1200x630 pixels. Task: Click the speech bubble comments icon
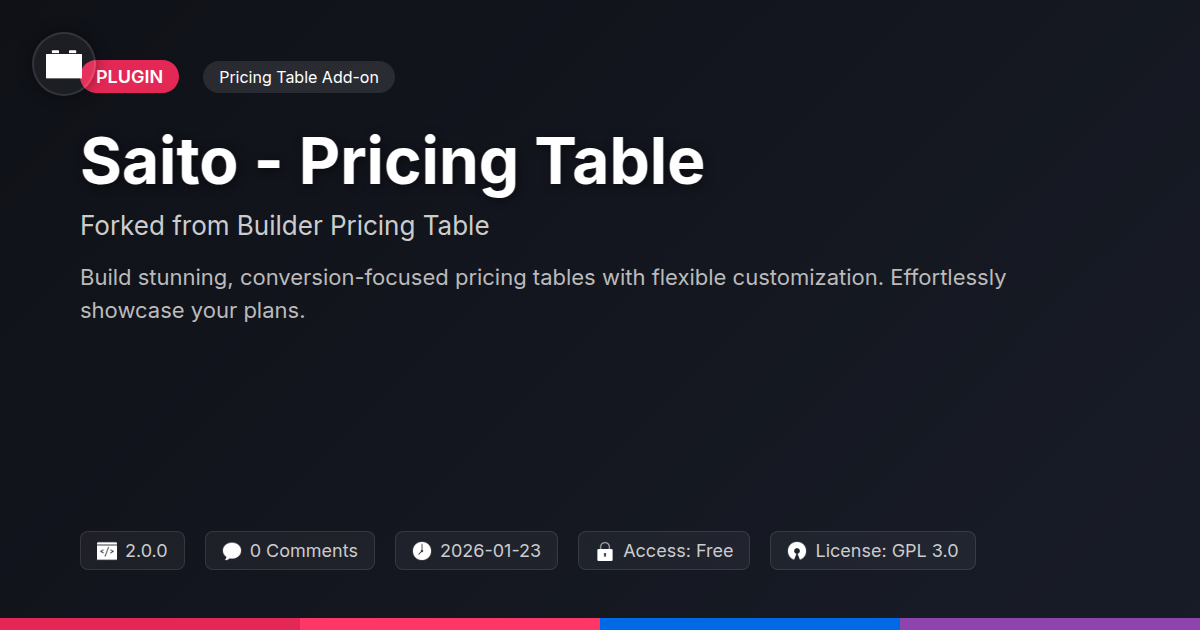[x=232, y=551]
